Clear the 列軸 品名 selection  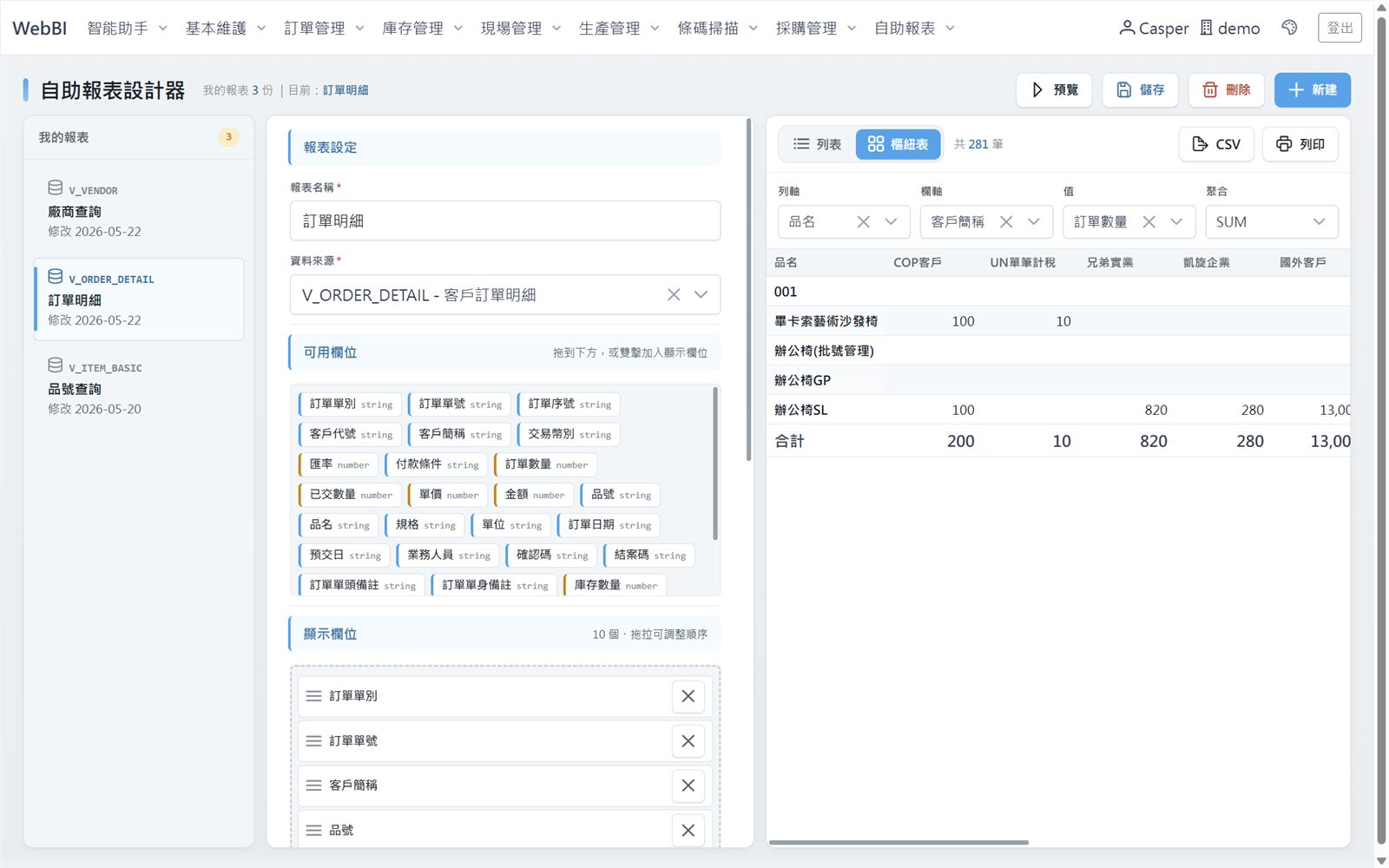[863, 222]
